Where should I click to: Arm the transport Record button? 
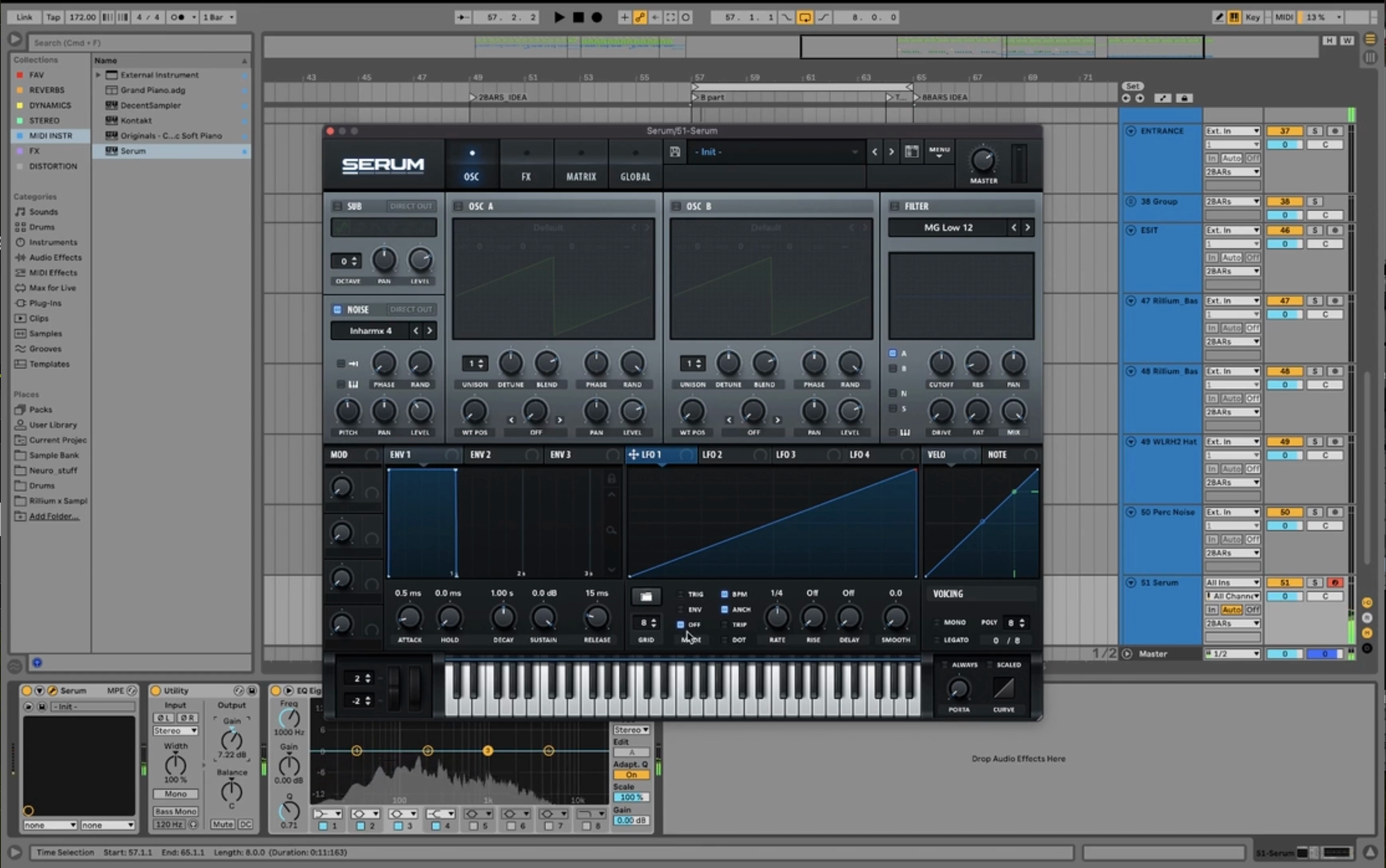tap(597, 17)
